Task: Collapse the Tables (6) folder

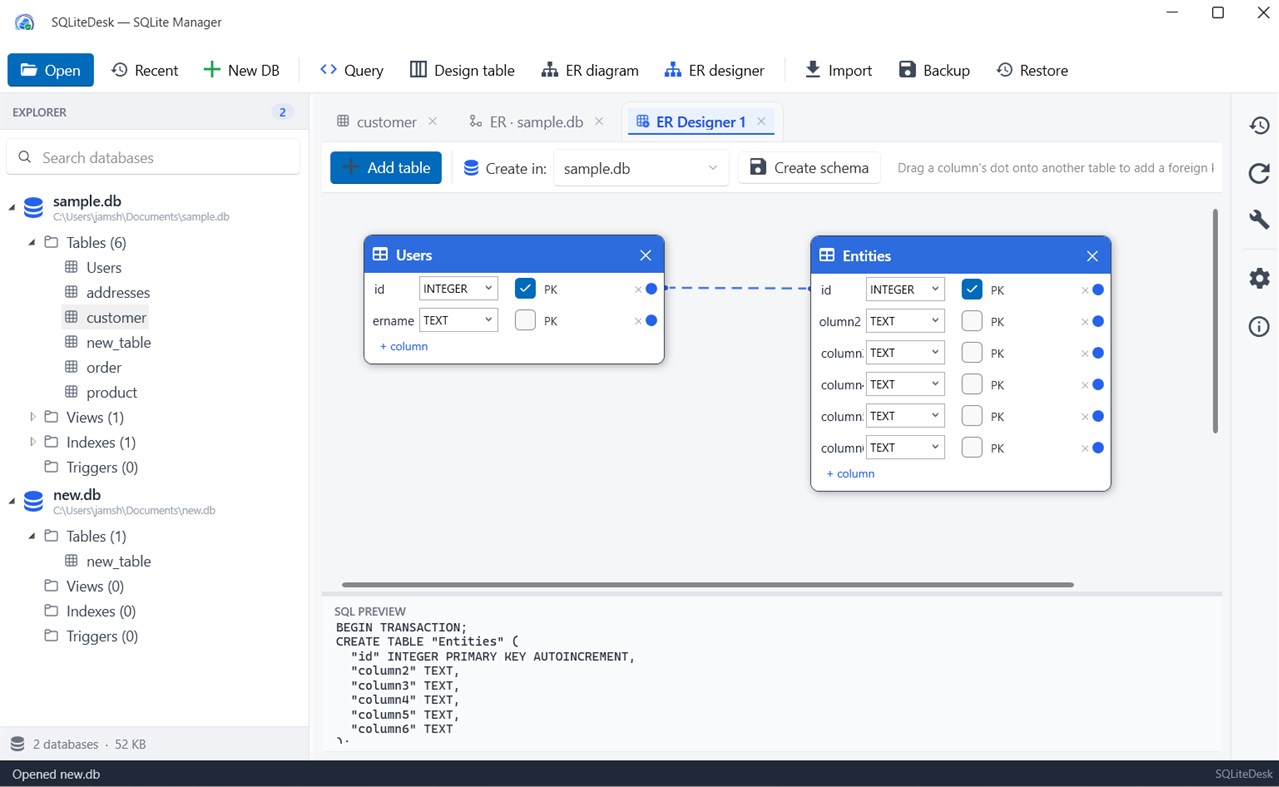Action: coord(32,242)
